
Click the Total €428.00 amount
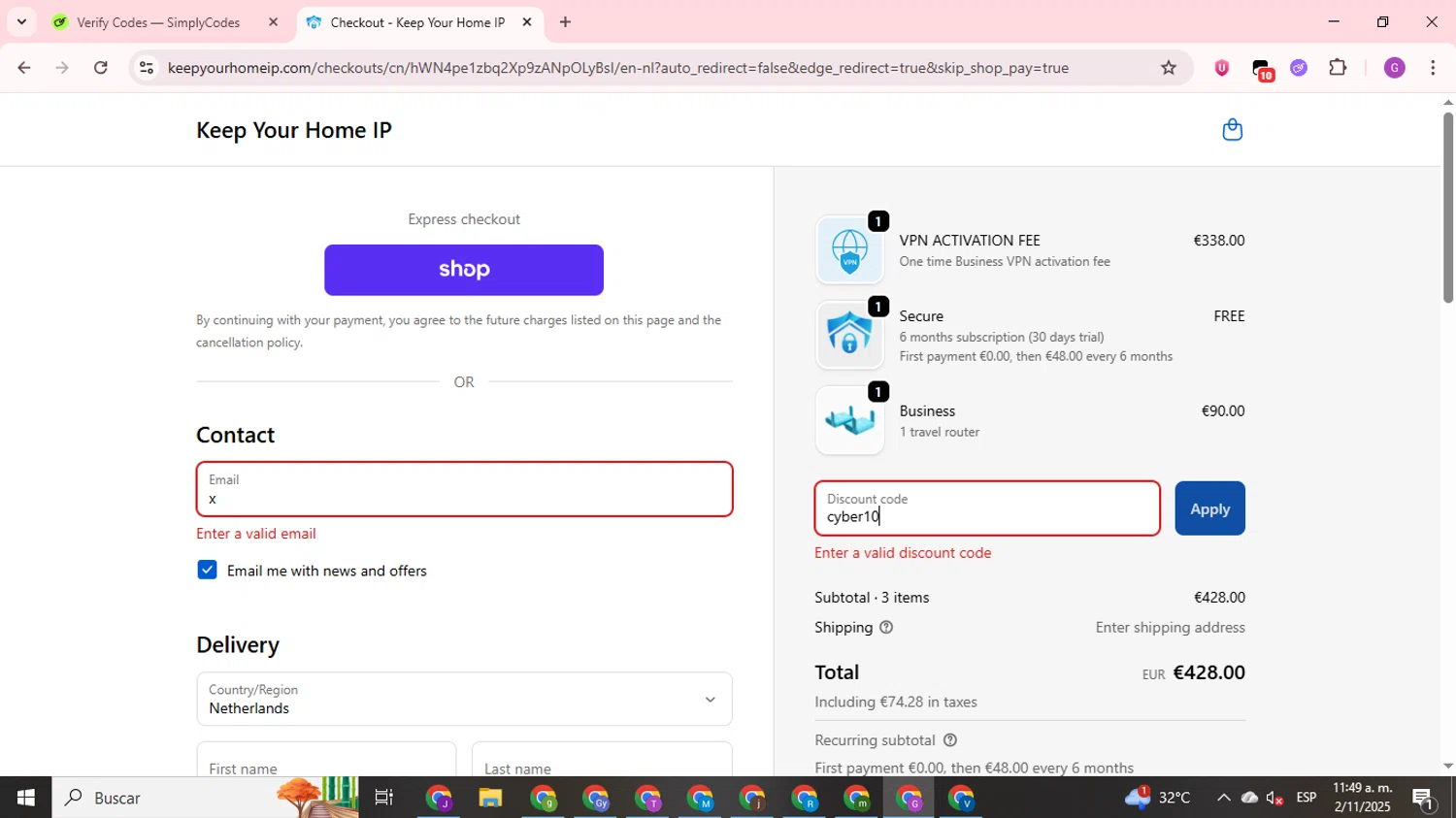pos(1208,672)
